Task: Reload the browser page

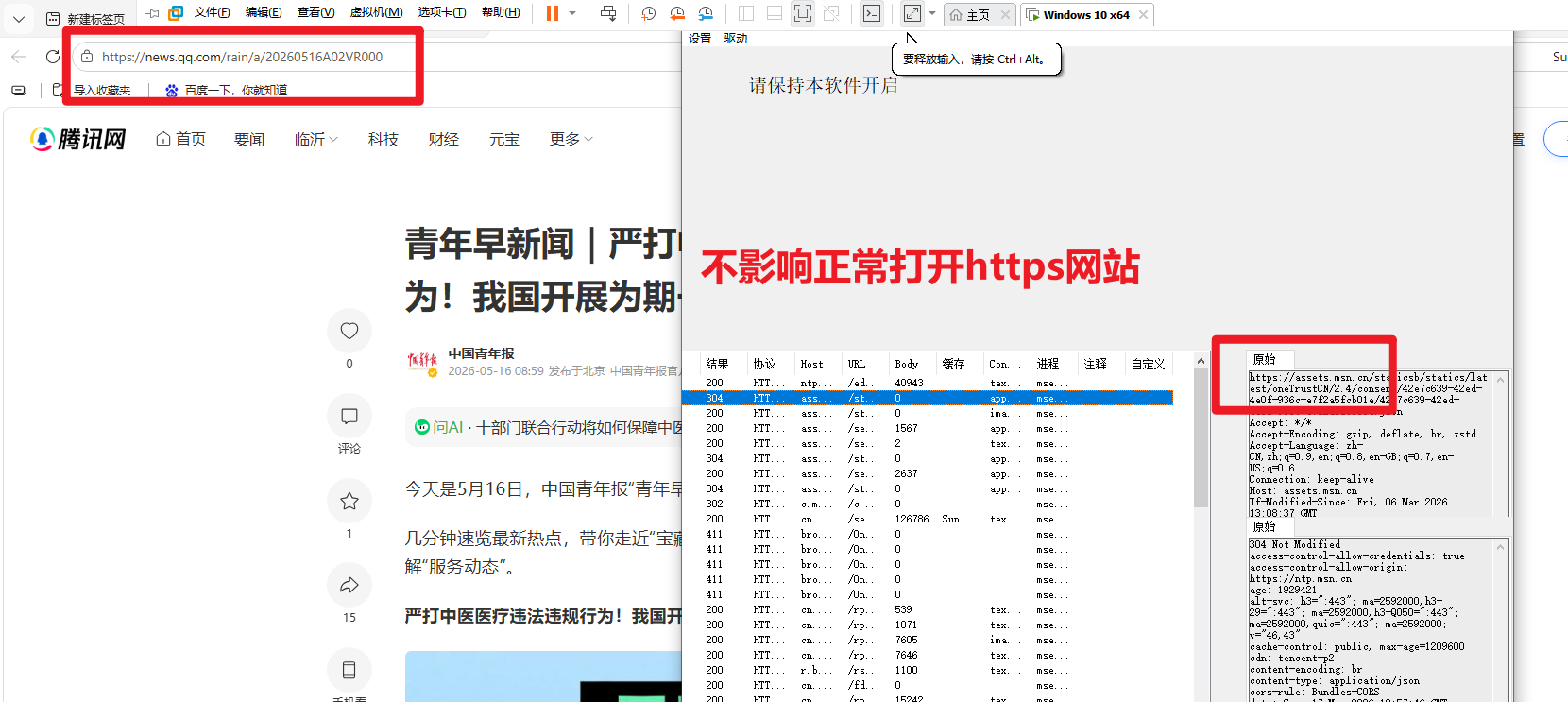Action: (x=53, y=57)
